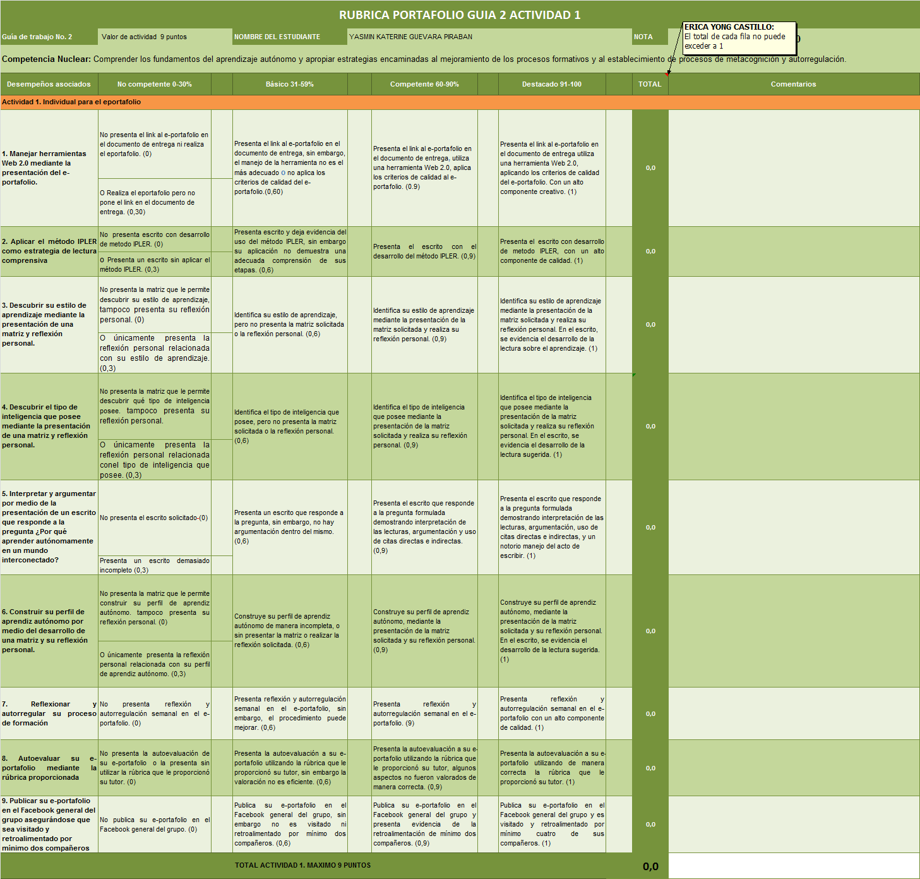Click the NOTA label cell
This screenshot has height=879, width=920.
[x=643, y=37]
